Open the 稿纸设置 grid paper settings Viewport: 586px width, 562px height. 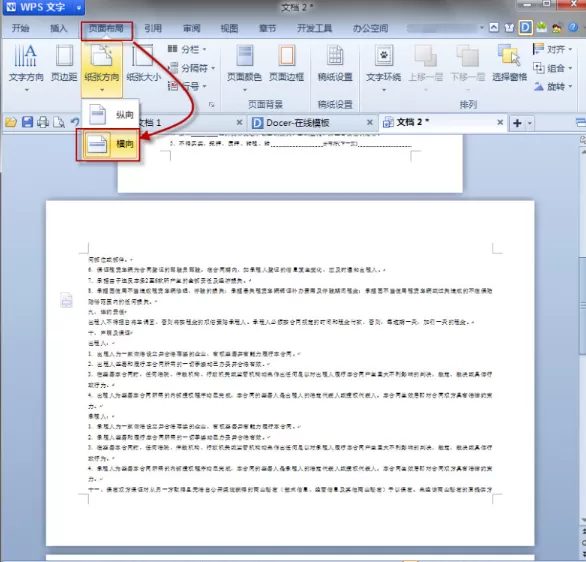(335, 64)
